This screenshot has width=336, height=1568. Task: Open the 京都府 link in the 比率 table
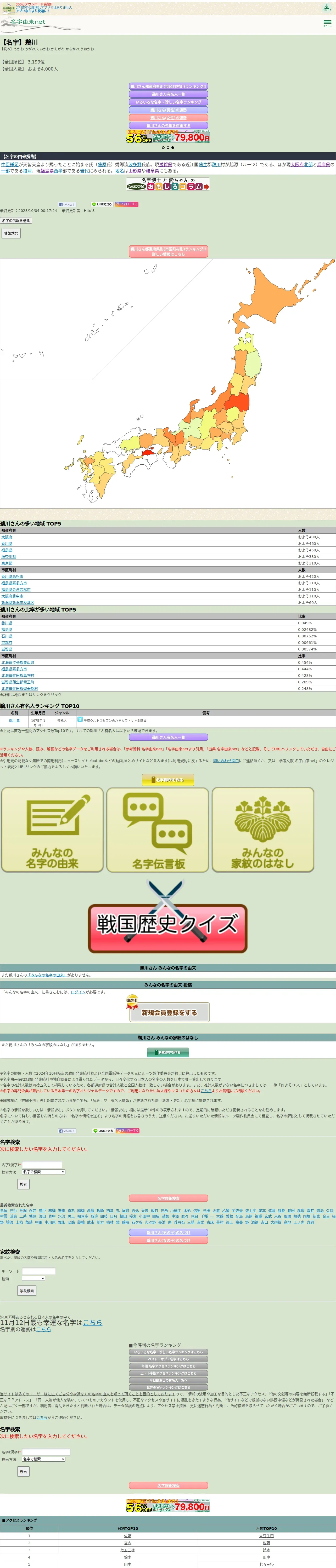7,643
